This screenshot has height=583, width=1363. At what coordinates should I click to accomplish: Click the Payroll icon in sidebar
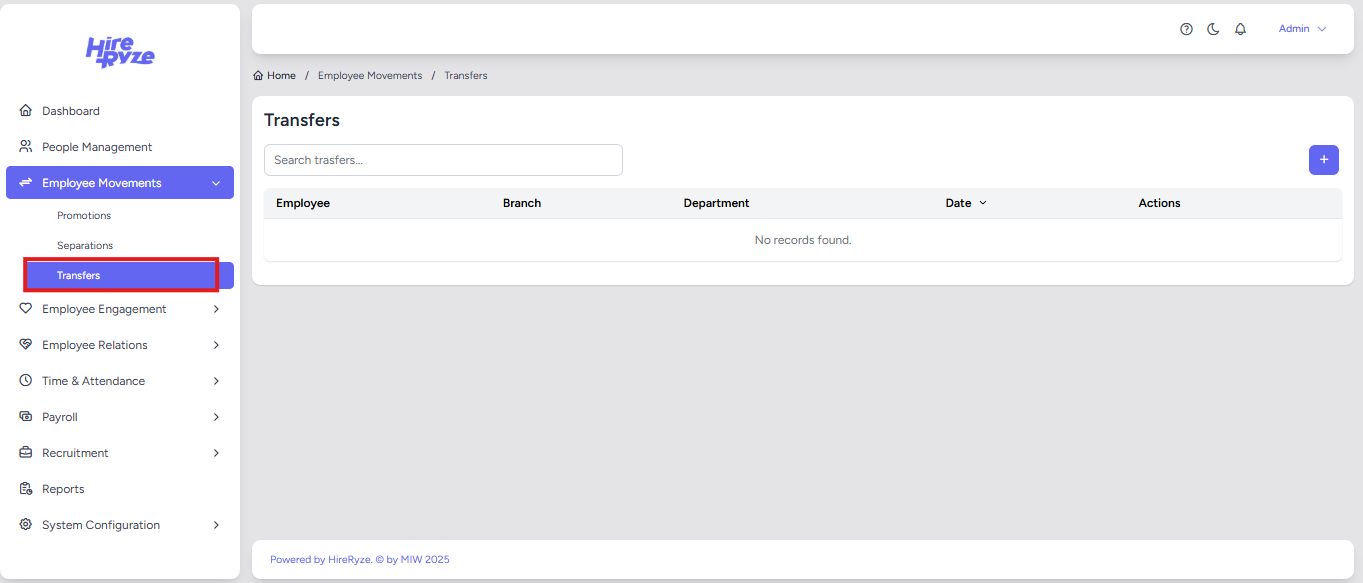coord(26,417)
